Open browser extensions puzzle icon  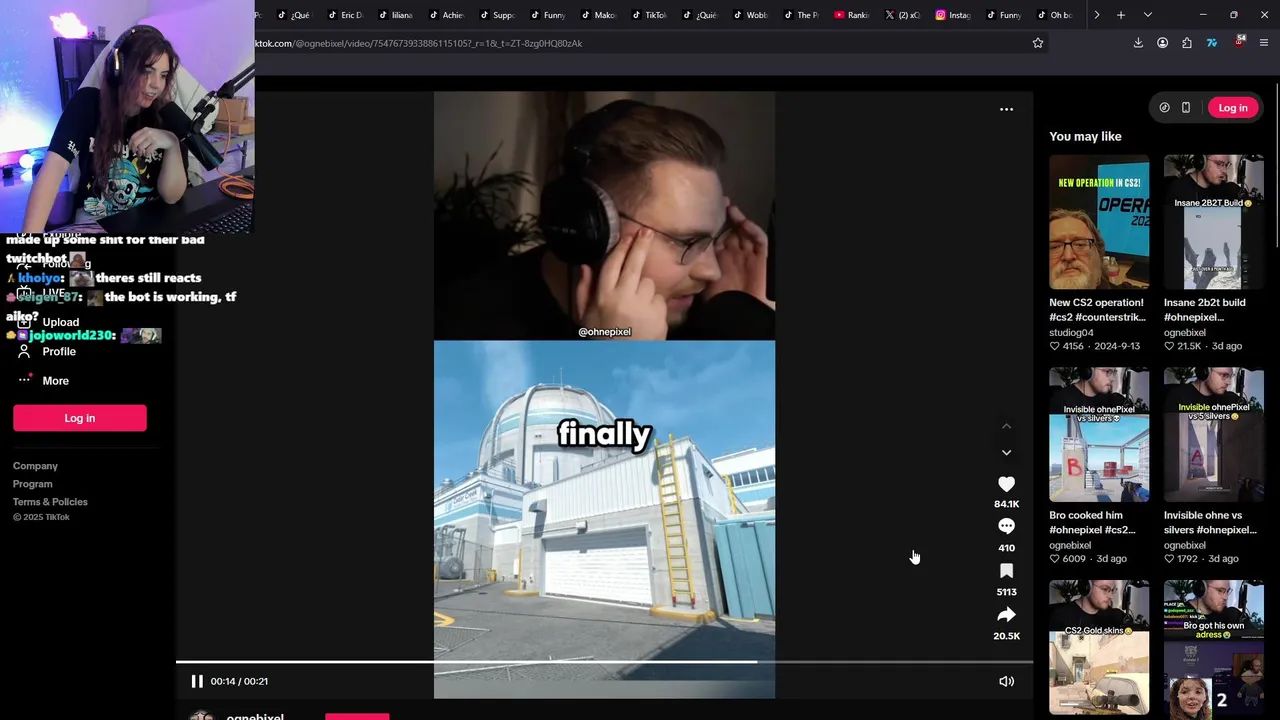click(1187, 43)
